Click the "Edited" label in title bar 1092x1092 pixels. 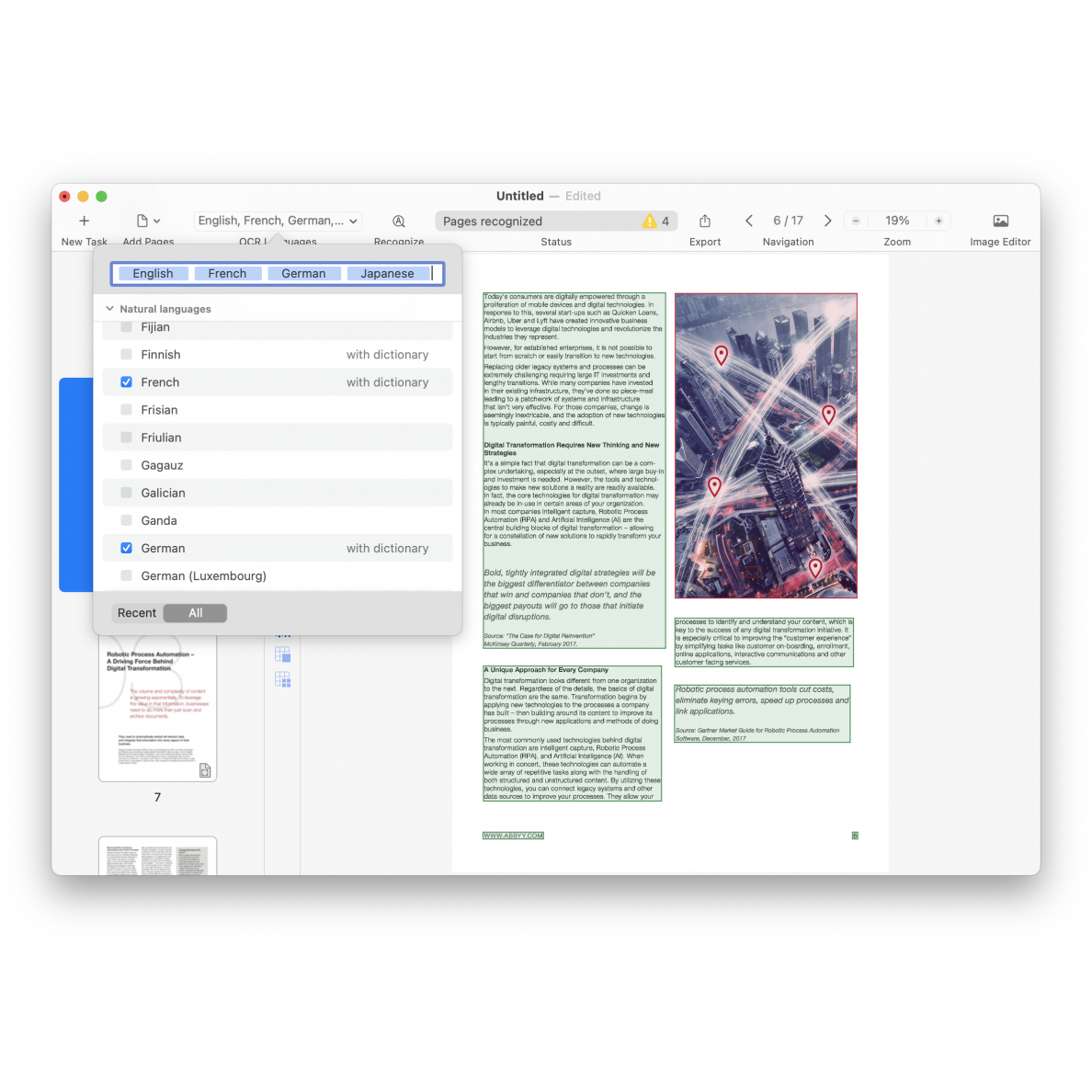pos(583,196)
